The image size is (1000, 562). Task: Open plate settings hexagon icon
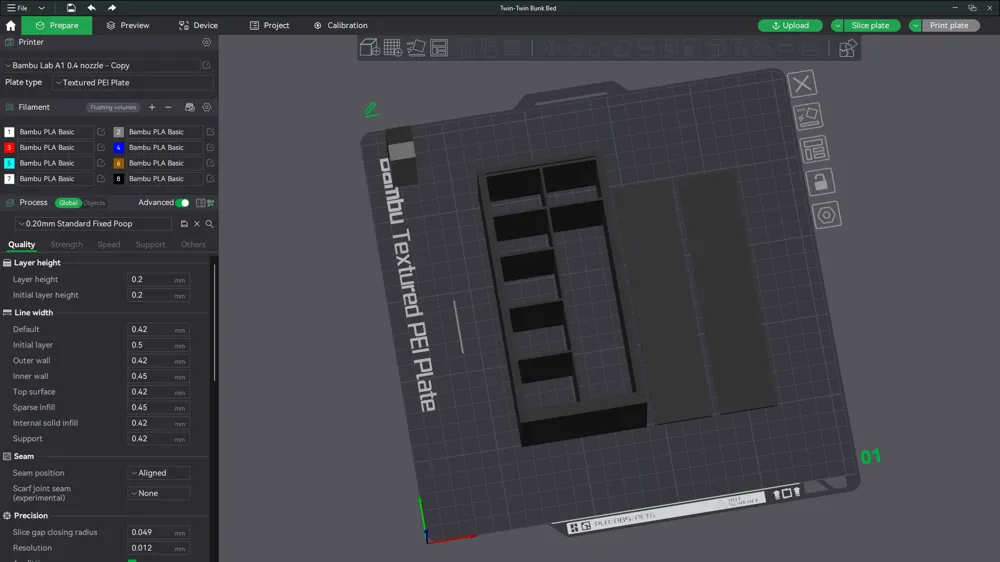(x=827, y=215)
